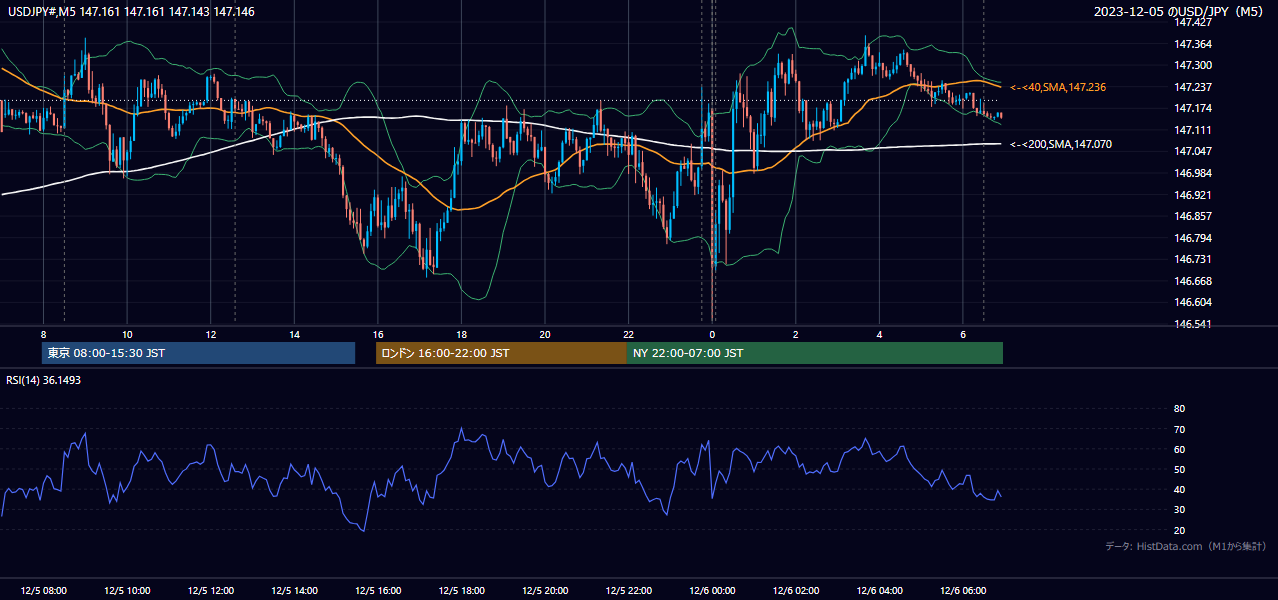Click price axis label 147.364

[x=1193, y=44]
